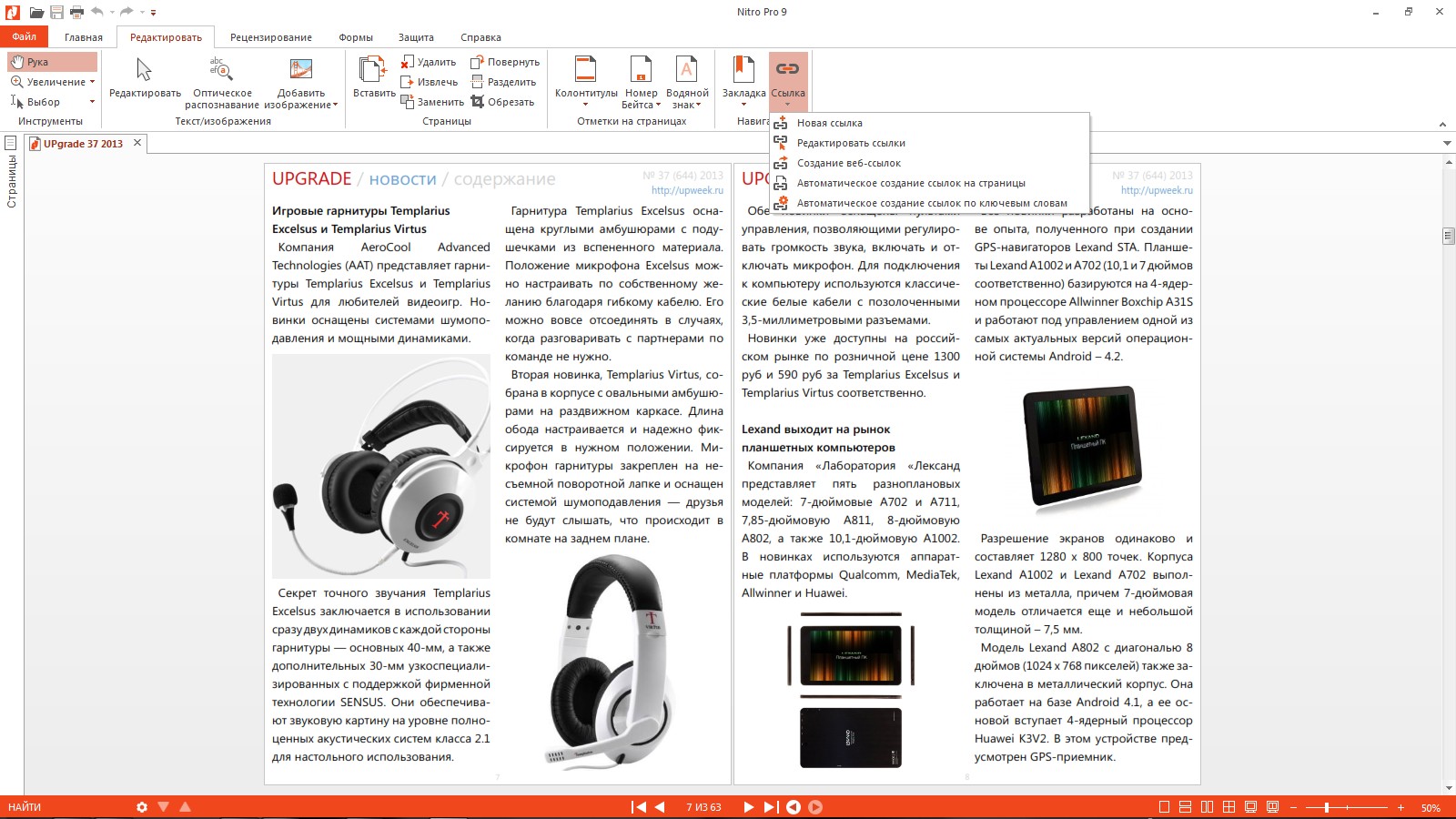Click Заменить pages

tap(432, 102)
